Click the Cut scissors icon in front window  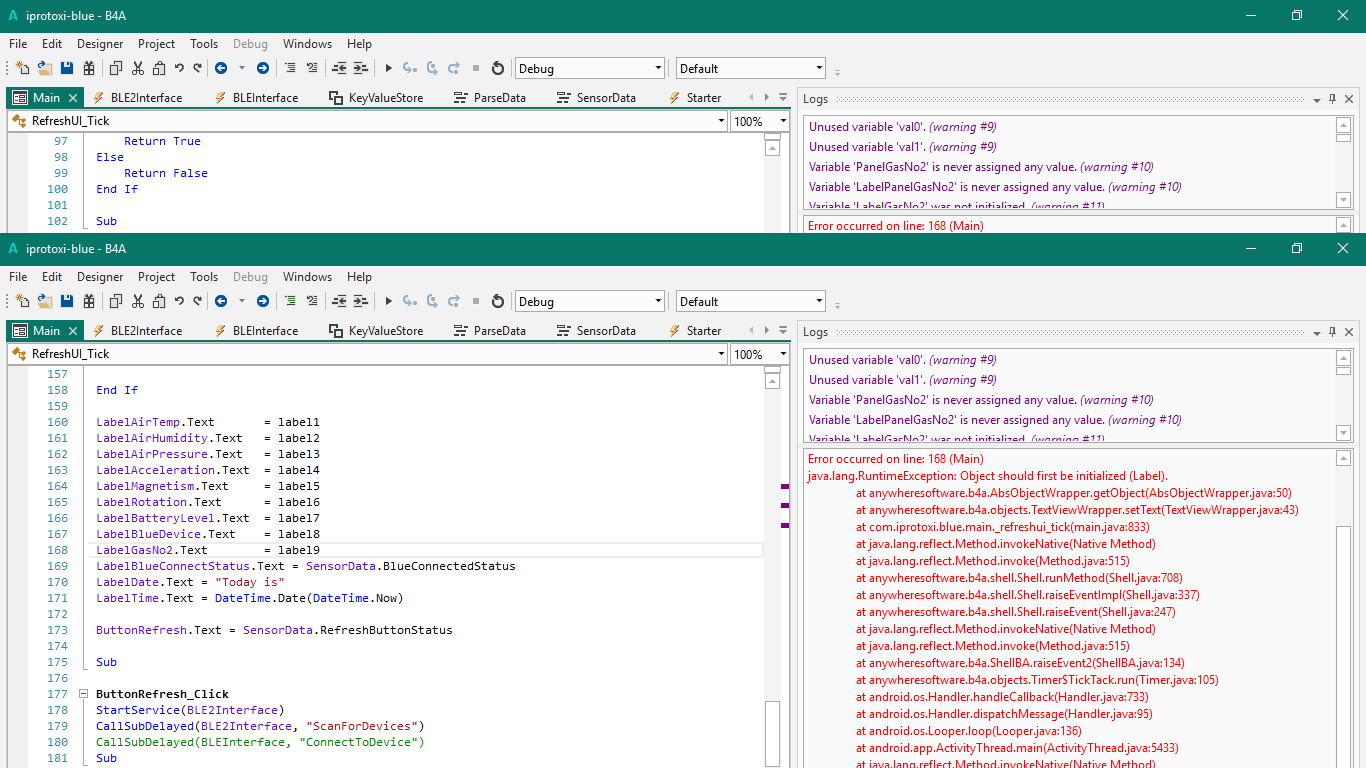click(x=137, y=301)
